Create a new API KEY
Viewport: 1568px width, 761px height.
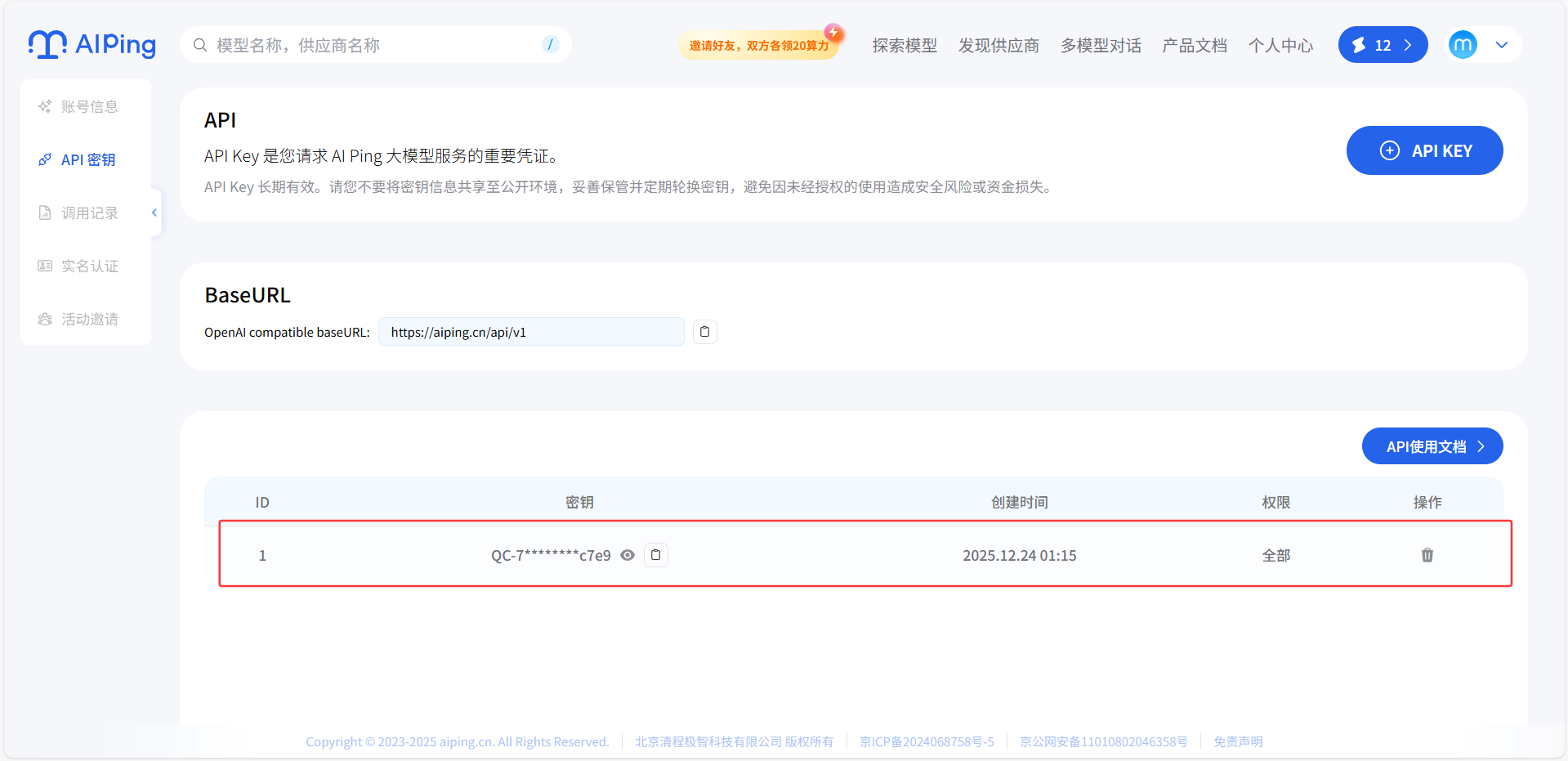1424,150
